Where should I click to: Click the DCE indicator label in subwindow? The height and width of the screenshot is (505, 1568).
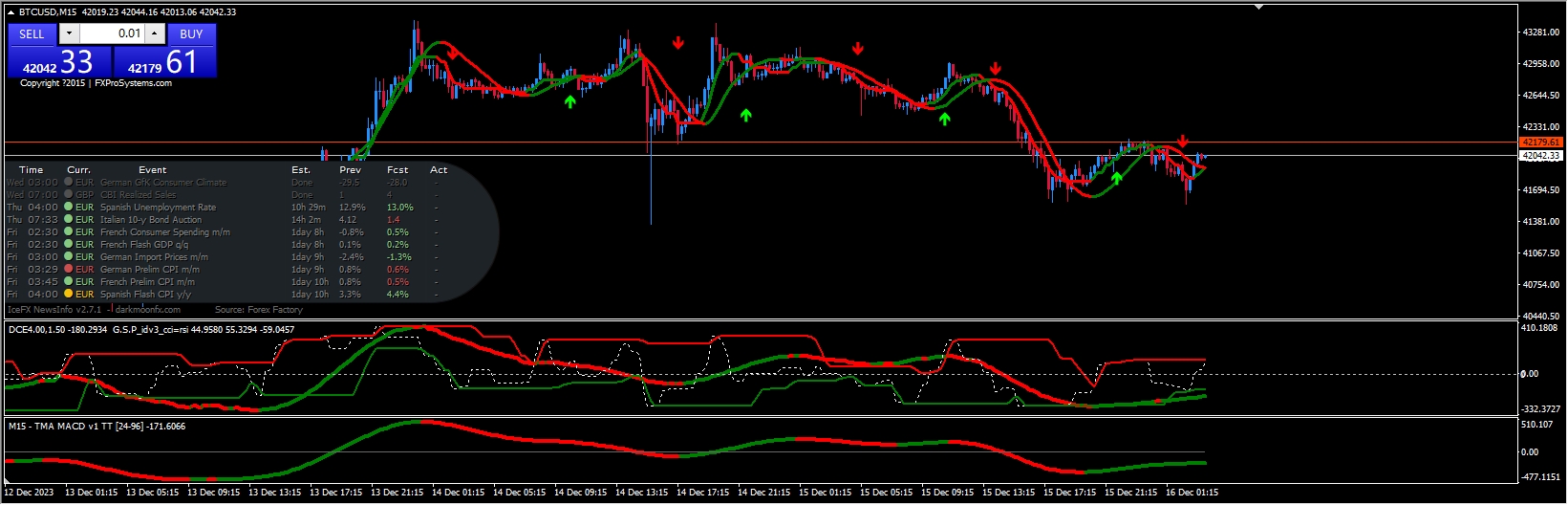pos(57,330)
